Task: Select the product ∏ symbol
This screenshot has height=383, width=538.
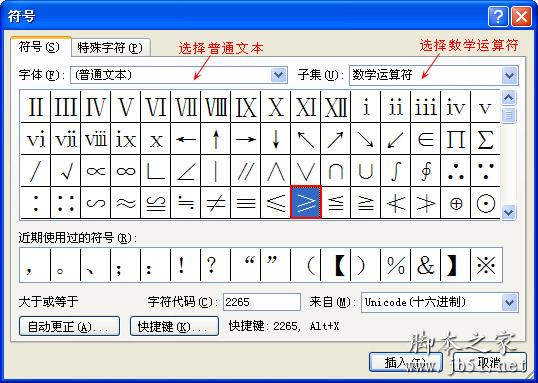Action: [x=456, y=139]
